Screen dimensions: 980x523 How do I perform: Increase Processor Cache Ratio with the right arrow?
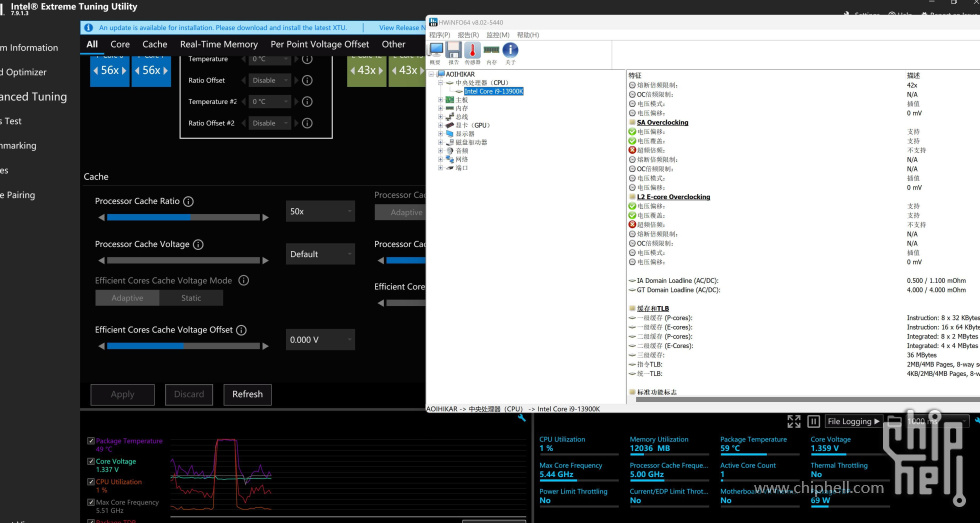pos(266,217)
